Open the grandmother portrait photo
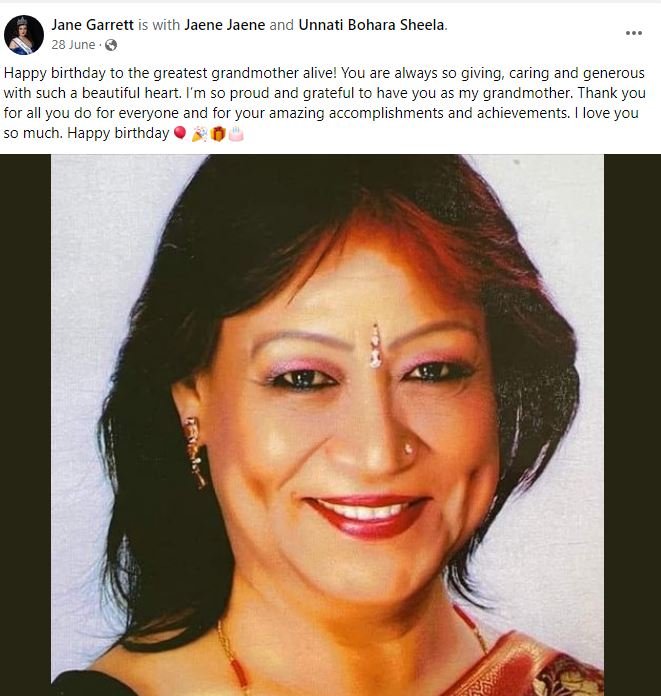661x696 pixels. pyautogui.click(x=328, y=425)
